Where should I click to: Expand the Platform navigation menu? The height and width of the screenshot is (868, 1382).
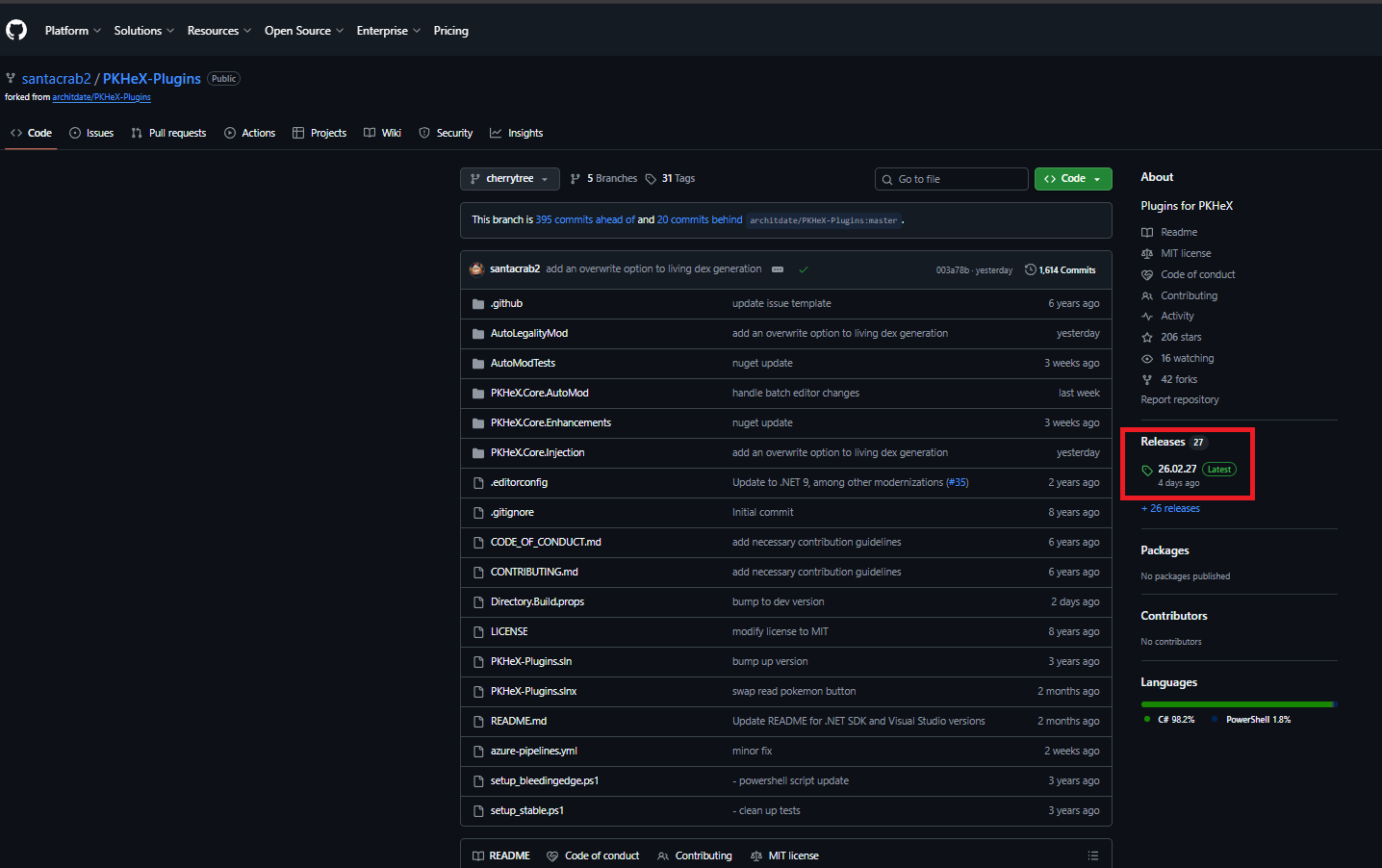72,31
